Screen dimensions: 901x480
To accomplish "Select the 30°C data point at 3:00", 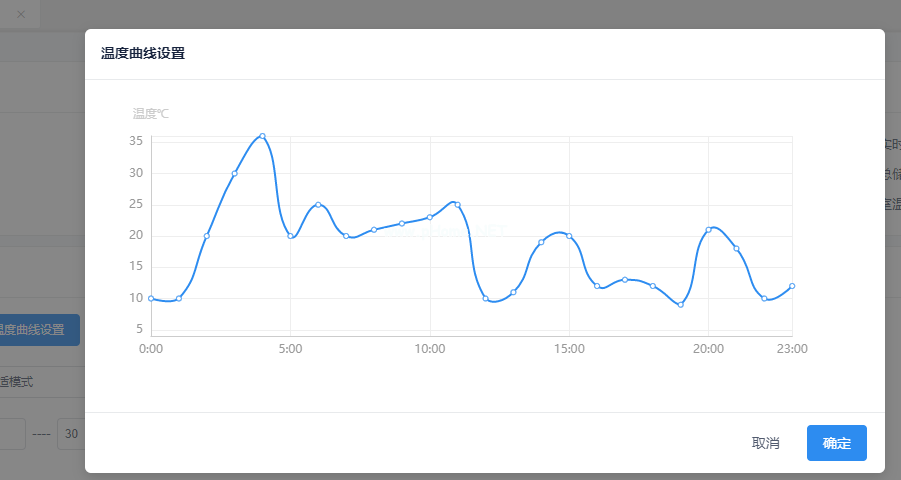I will (235, 173).
